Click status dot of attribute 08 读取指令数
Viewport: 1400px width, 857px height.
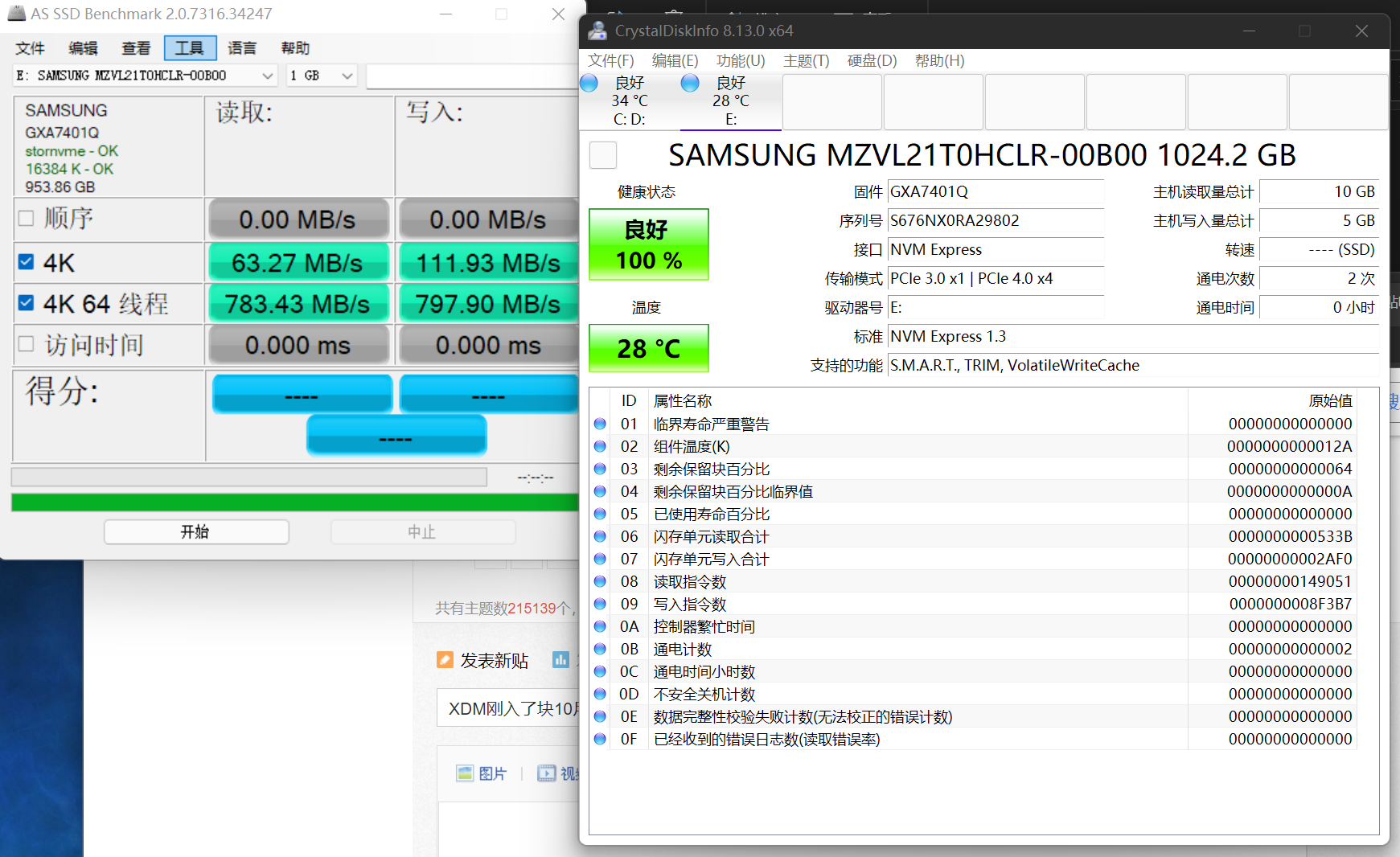click(x=600, y=581)
